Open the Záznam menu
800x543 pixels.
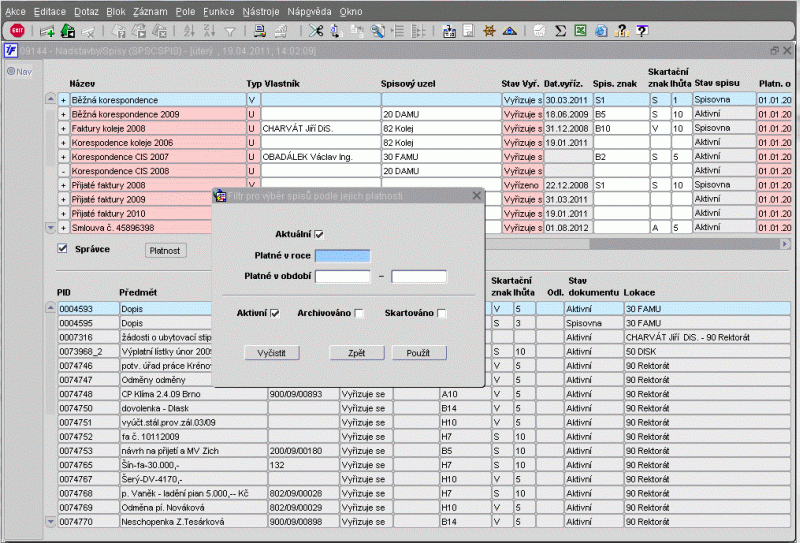(x=150, y=11)
